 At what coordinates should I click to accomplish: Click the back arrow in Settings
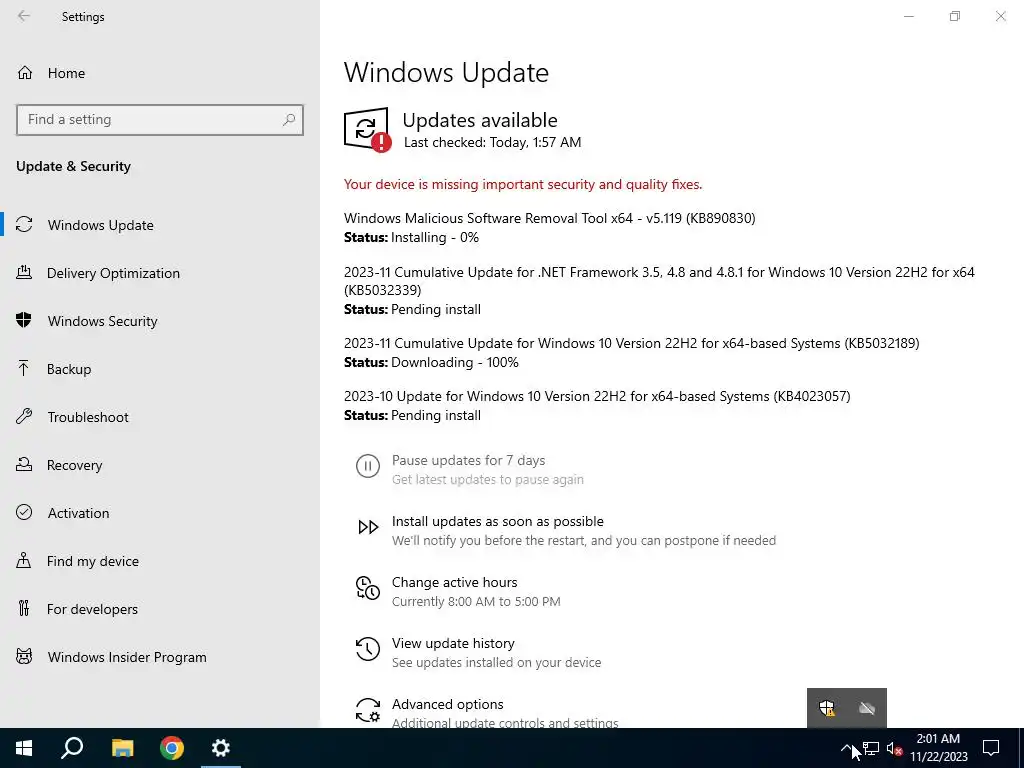point(24,16)
